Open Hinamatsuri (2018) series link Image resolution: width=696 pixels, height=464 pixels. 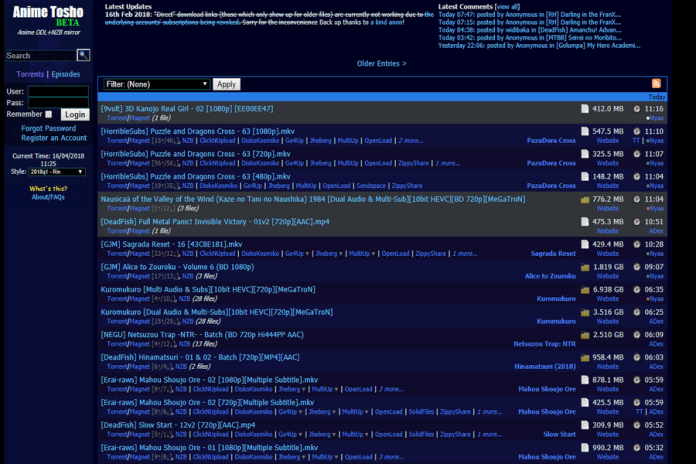[545, 367]
